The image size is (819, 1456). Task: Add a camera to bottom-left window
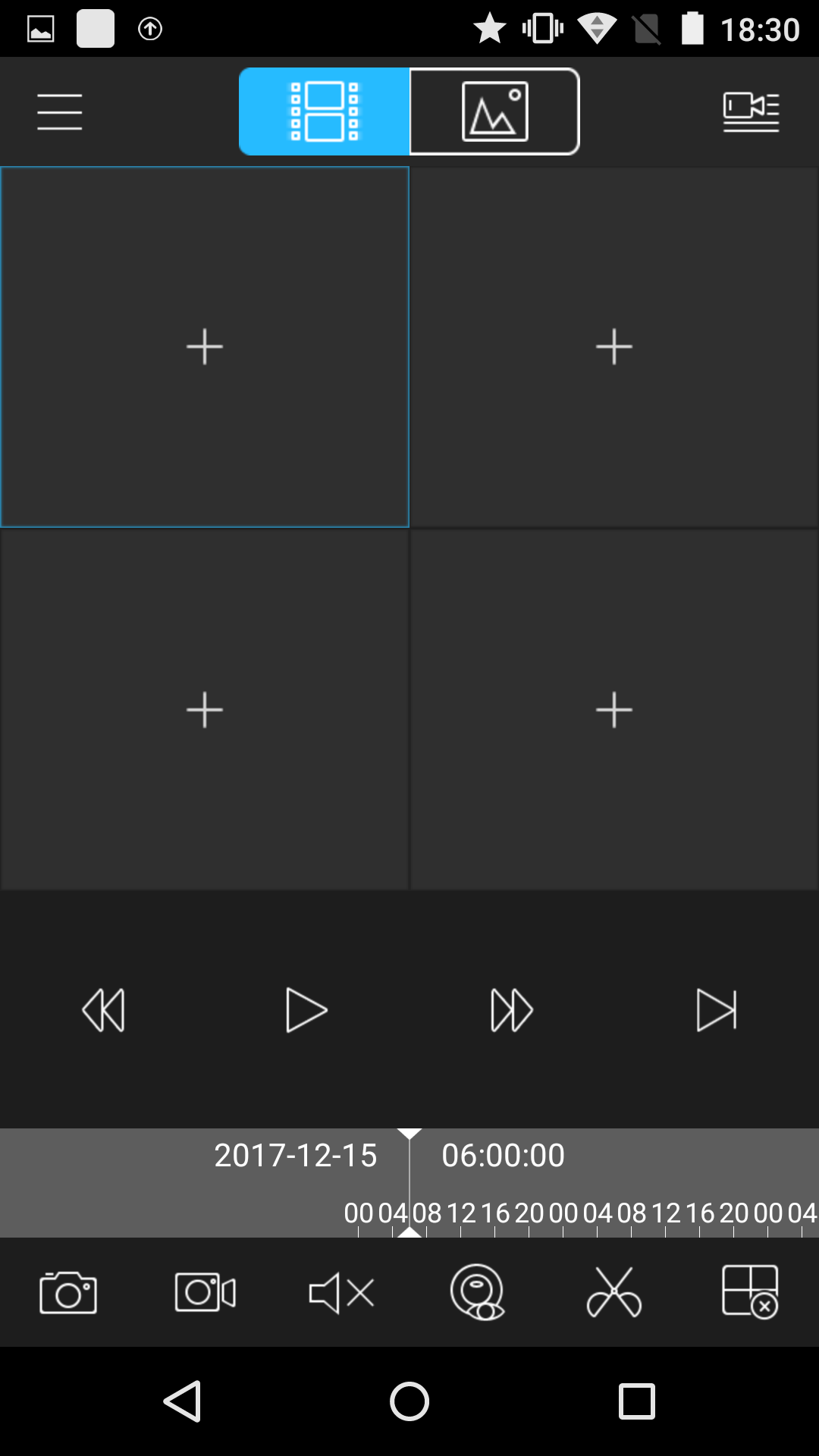tap(205, 710)
